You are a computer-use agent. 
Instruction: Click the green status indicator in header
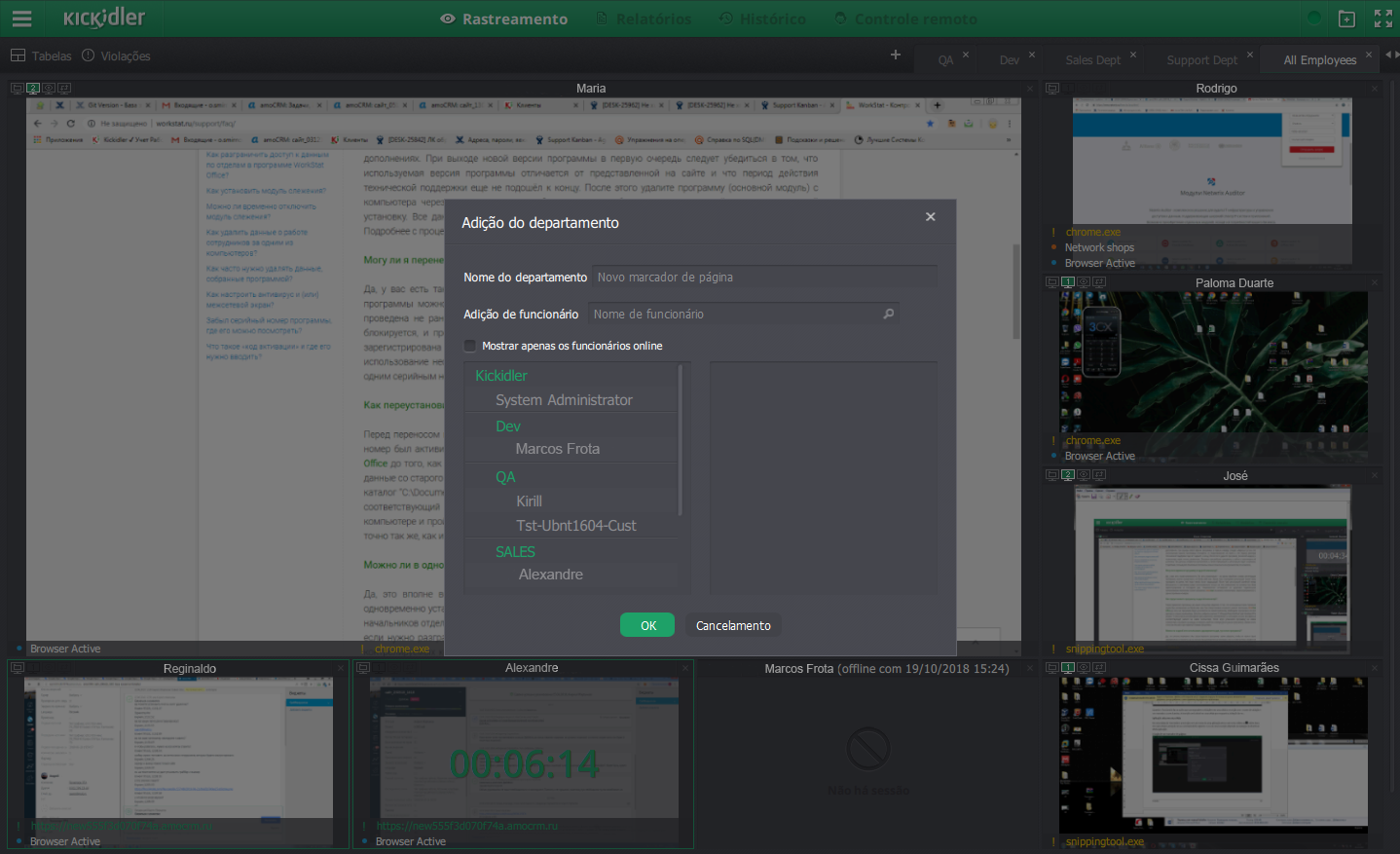tap(1314, 19)
